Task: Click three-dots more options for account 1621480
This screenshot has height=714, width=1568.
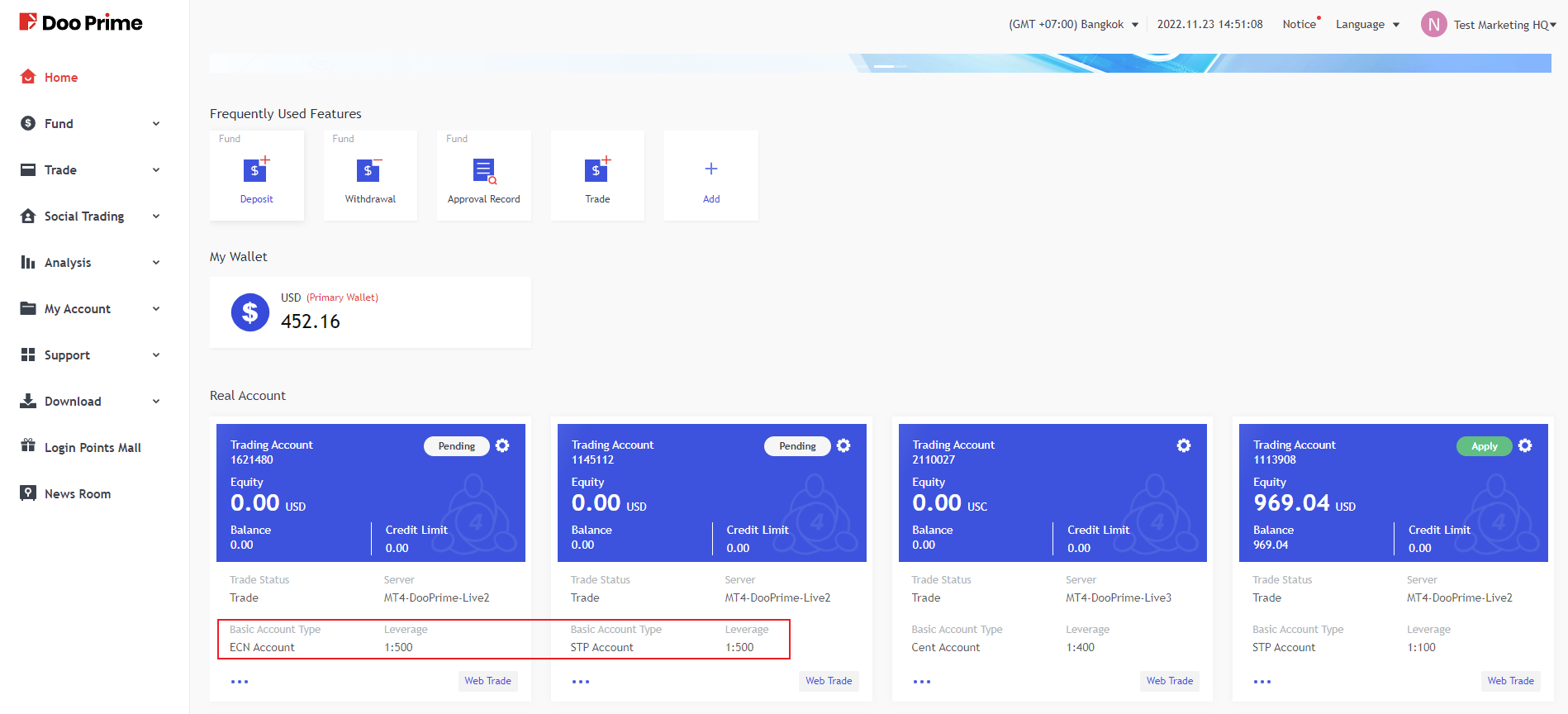Action: tap(240, 682)
